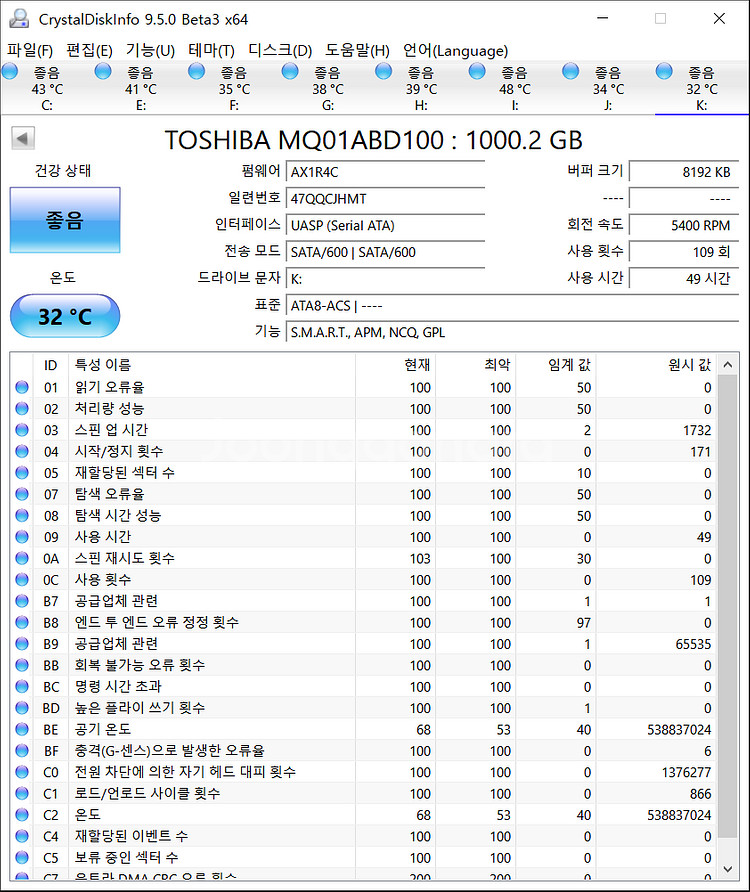Click the status orb for 03 스핀 업 시간
This screenshot has height=892, width=750.
pos(22,430)
